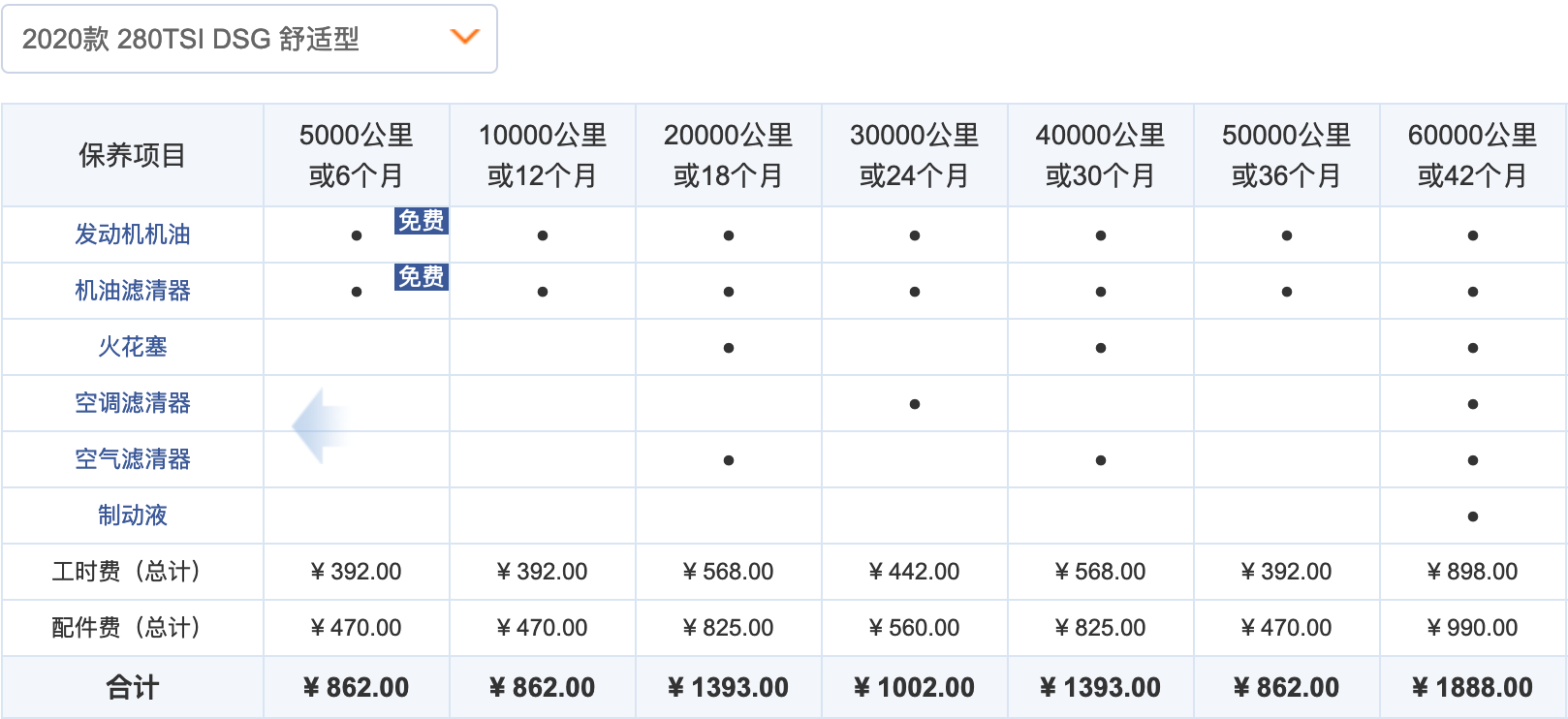
Task: Select the 空气滤清器 link
Action: point(133,459)
